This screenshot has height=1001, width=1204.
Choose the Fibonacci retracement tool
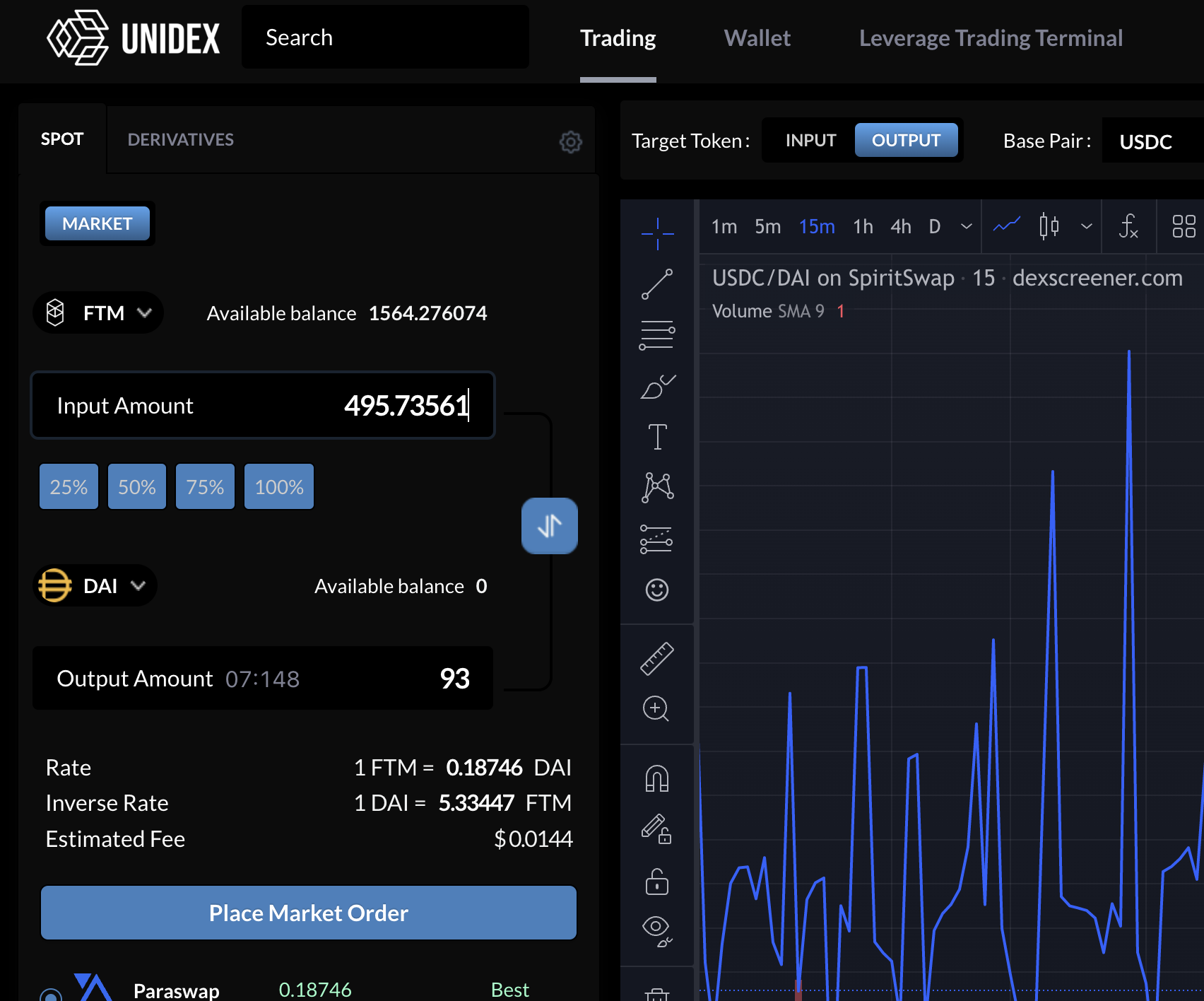[657, 335]
